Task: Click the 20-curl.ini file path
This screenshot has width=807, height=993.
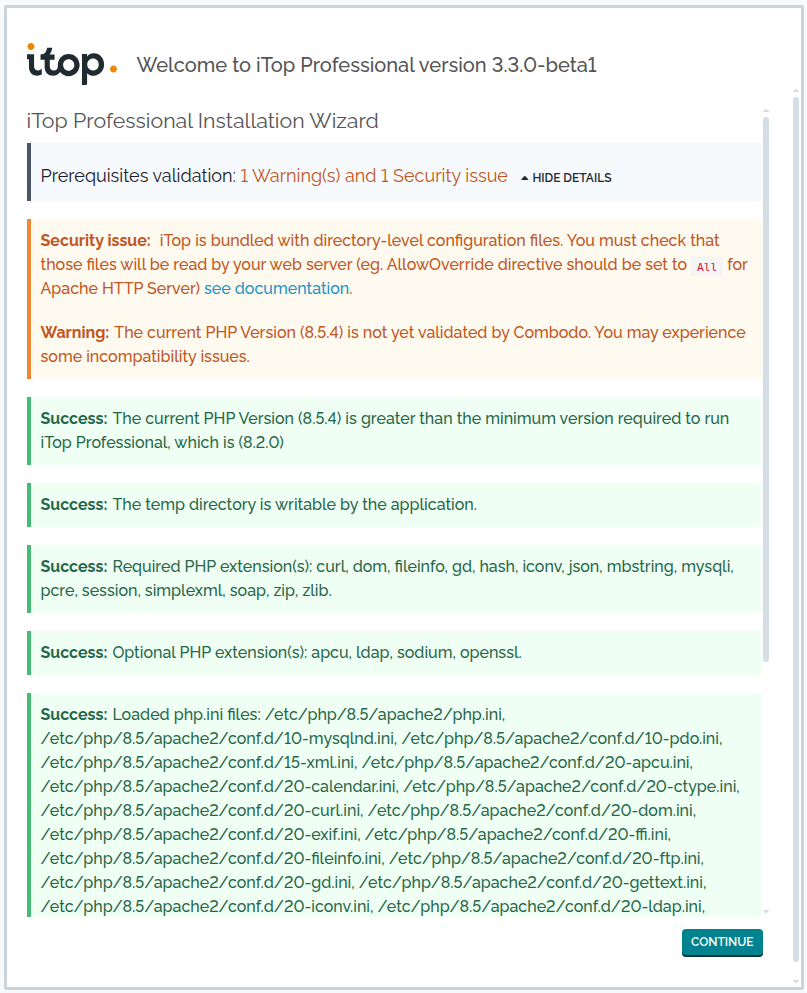Action: [x=200, y=811]
